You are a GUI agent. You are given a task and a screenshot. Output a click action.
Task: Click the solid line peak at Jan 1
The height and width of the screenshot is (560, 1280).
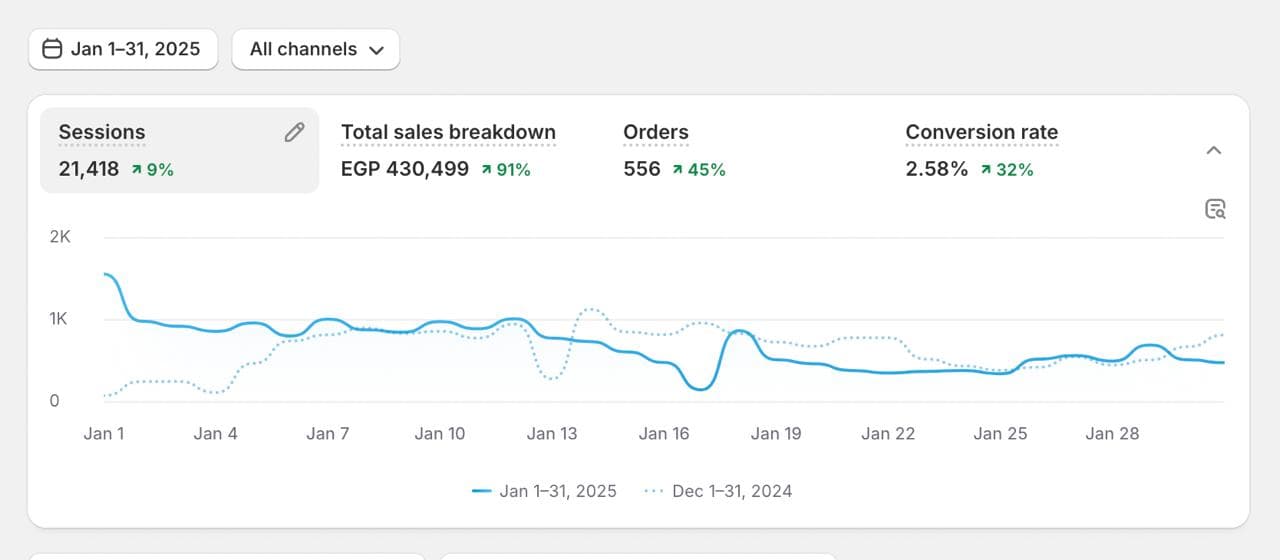(106, 274)
